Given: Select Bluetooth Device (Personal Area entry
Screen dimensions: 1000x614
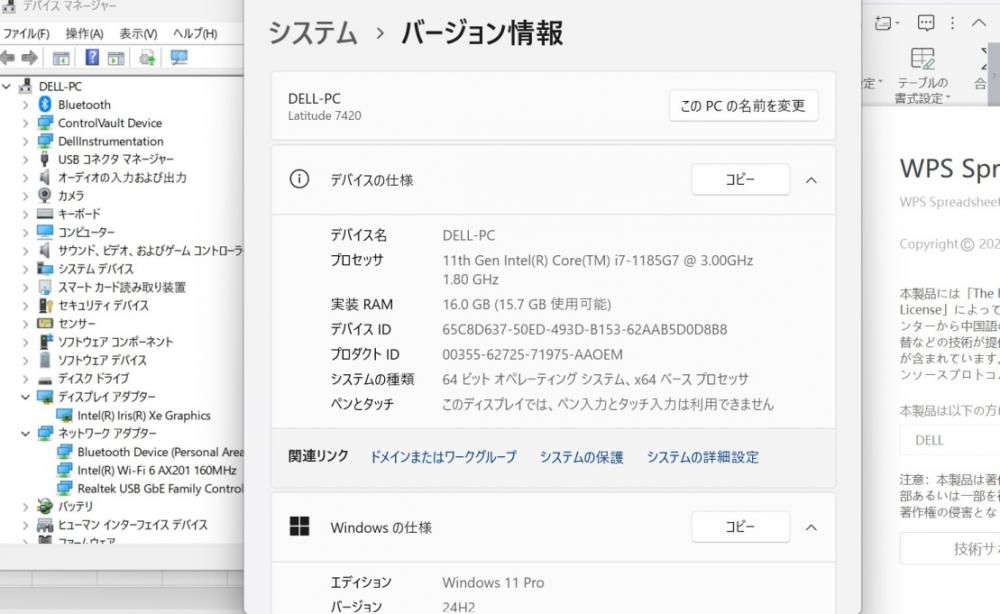Looking at the screenshot, I should pos(159,452).
